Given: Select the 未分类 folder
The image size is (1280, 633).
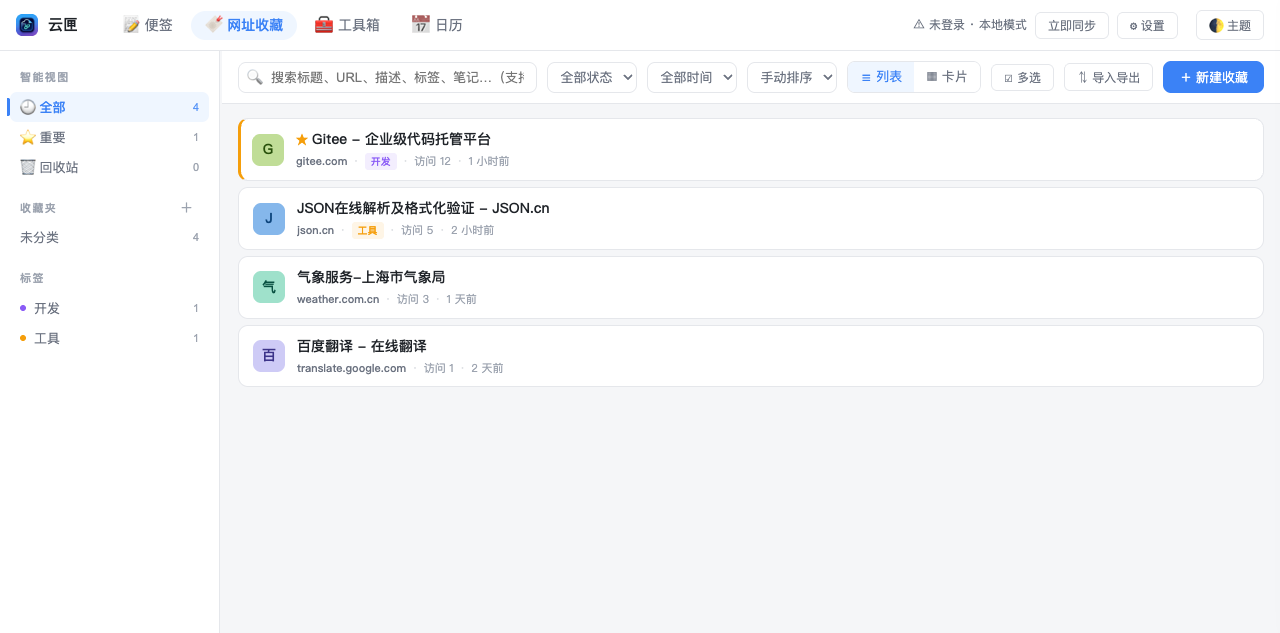Looking at the screenshot, I should 108,237.
